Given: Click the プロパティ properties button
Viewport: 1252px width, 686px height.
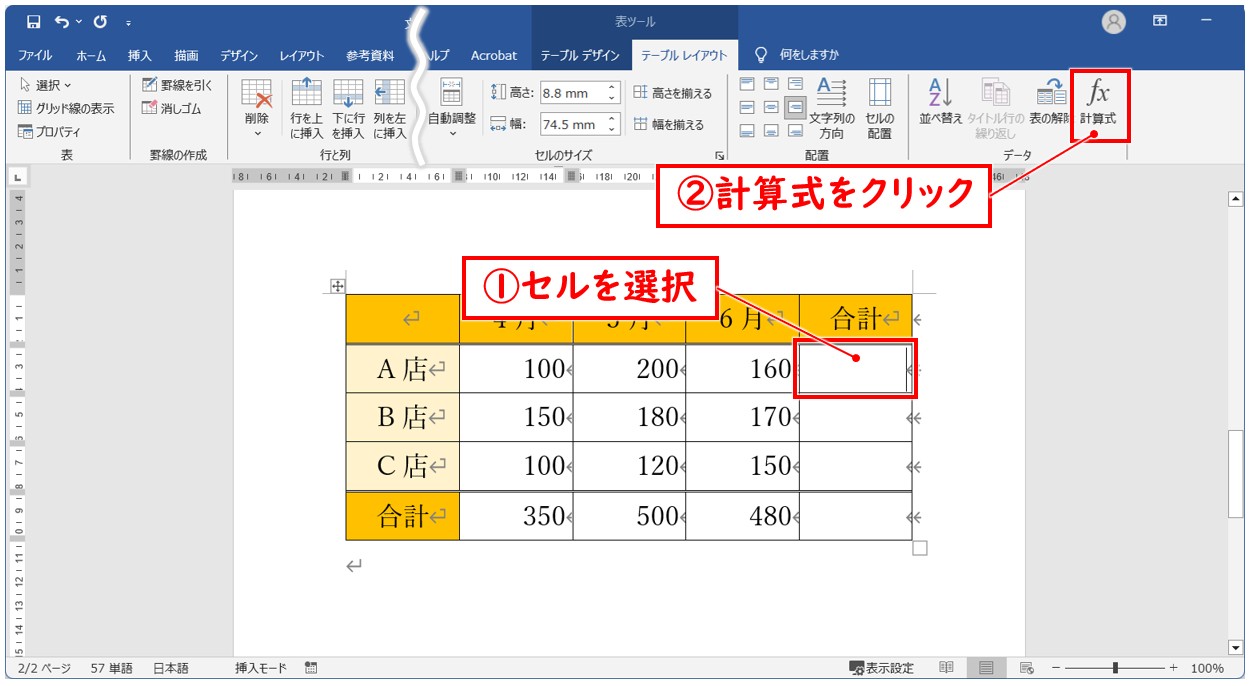Looking at the screenshot, I should (x=50, y=132).
